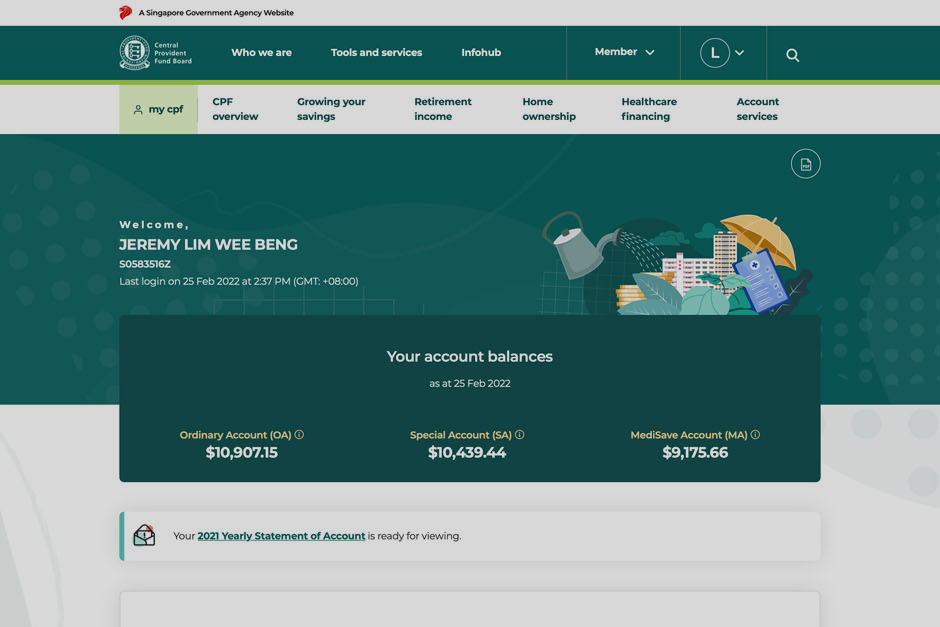Click the as at 25 Feb 2022 date
The height and width of the screenshot is (627, 940).
(469, 383)
